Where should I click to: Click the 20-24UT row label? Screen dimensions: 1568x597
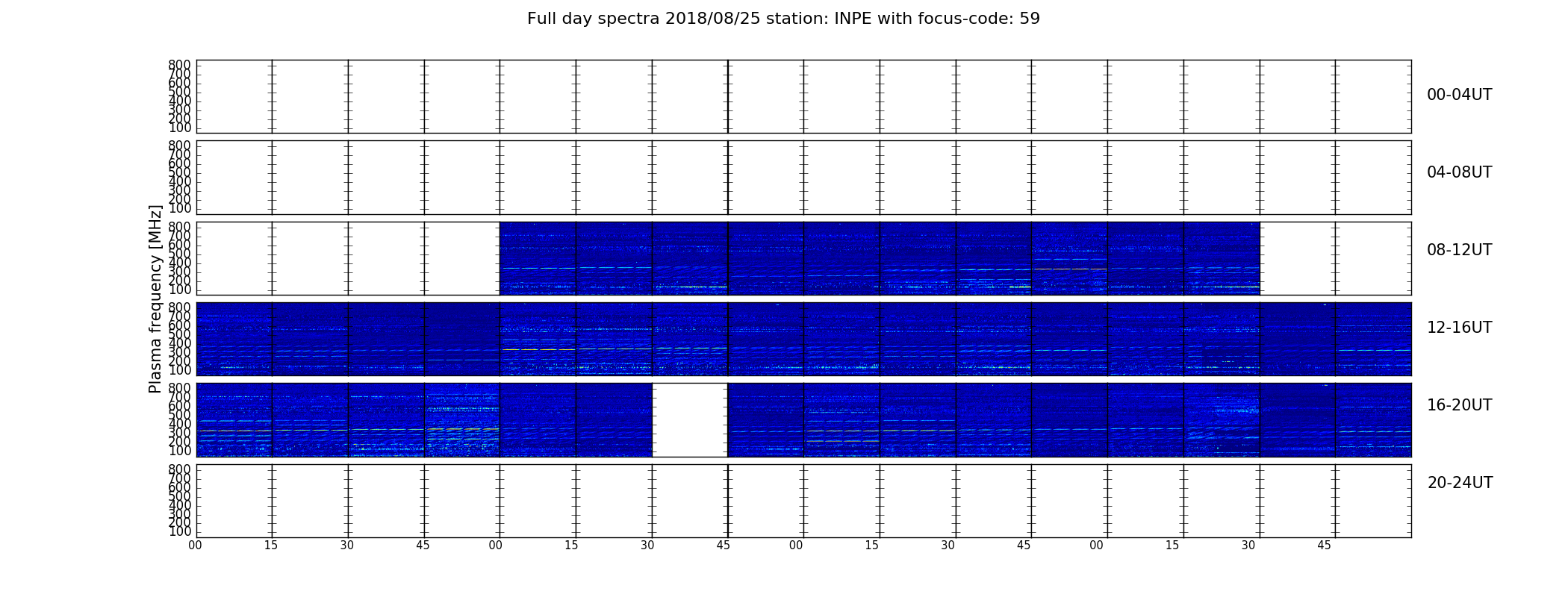pyautogui.click(x=1460, y=483)
